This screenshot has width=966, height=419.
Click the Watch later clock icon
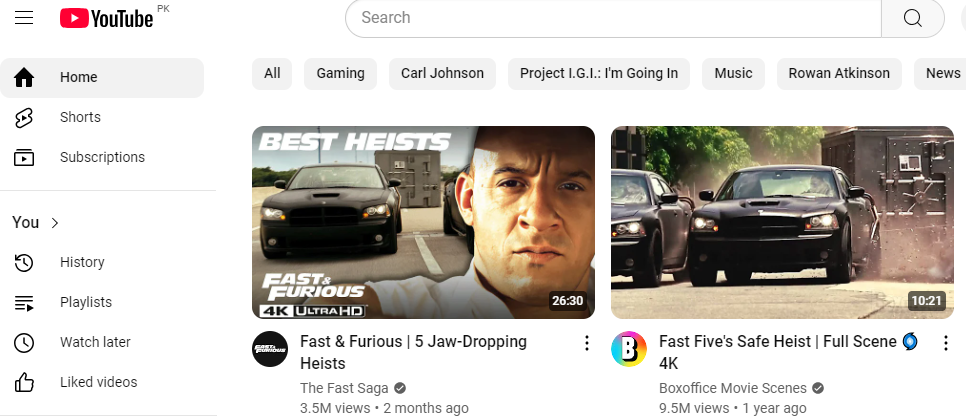pos(24,343)
